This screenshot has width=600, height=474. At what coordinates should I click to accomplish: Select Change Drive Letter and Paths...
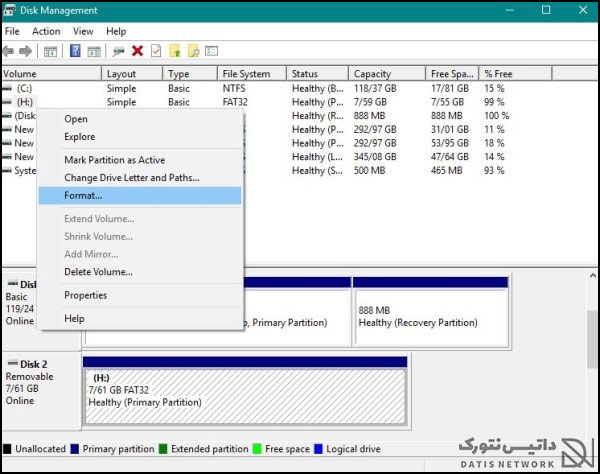(140, 178)
